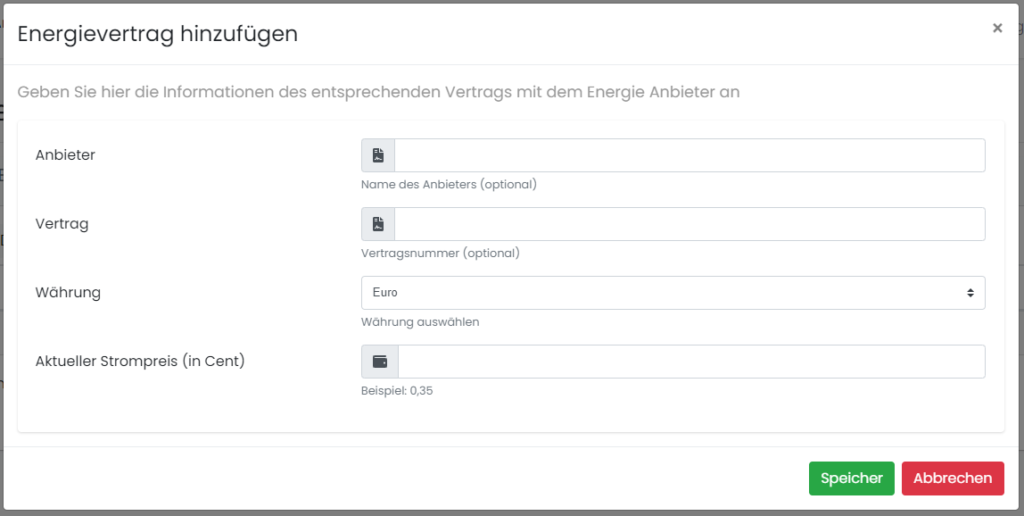Click the Beispiel: 0,35 example text
This screenshot has width=1024, height=516.
tap(397, 391)
